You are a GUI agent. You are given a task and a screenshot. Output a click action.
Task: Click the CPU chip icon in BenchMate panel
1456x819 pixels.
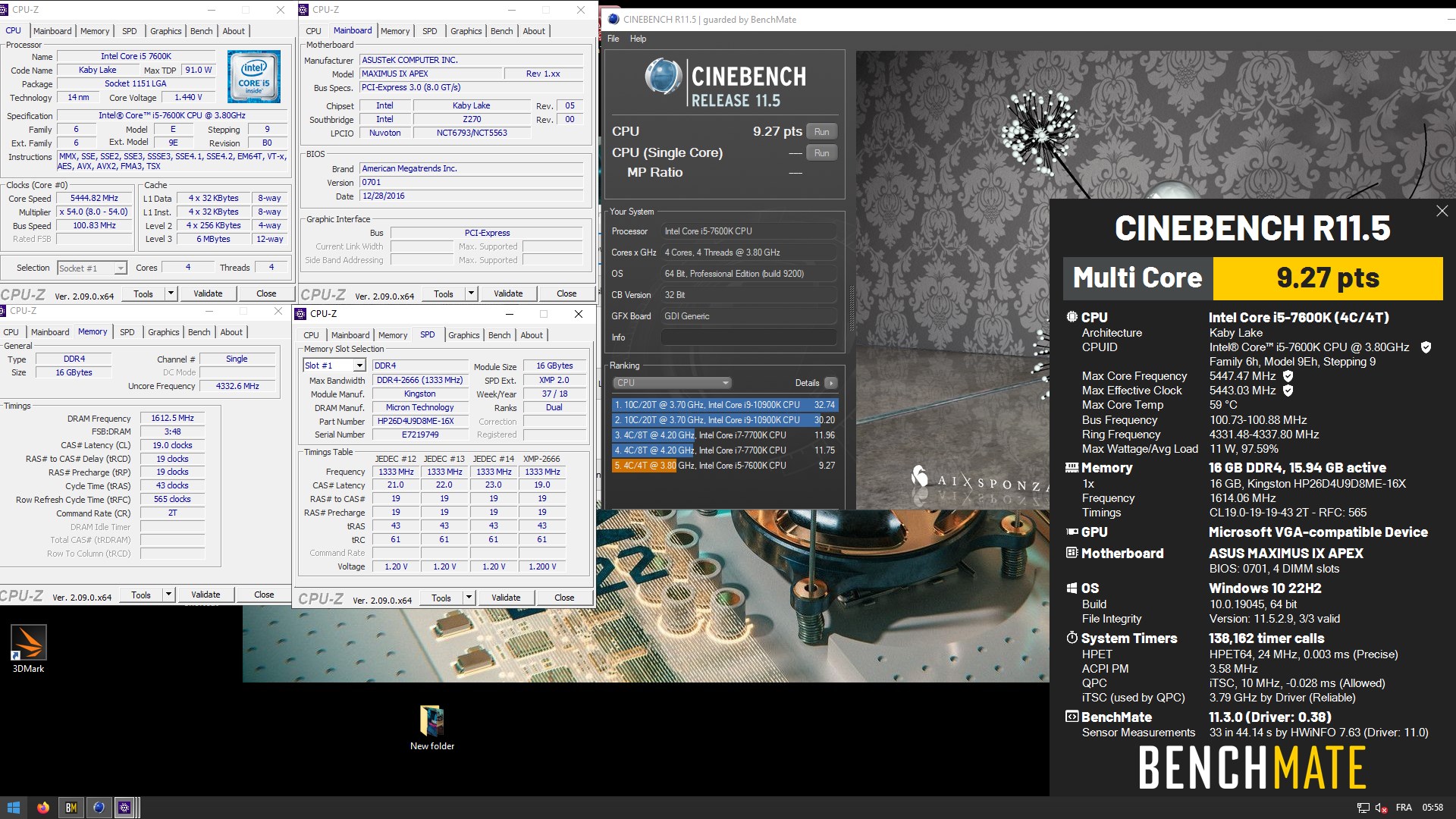click(x=1072, y=317)
